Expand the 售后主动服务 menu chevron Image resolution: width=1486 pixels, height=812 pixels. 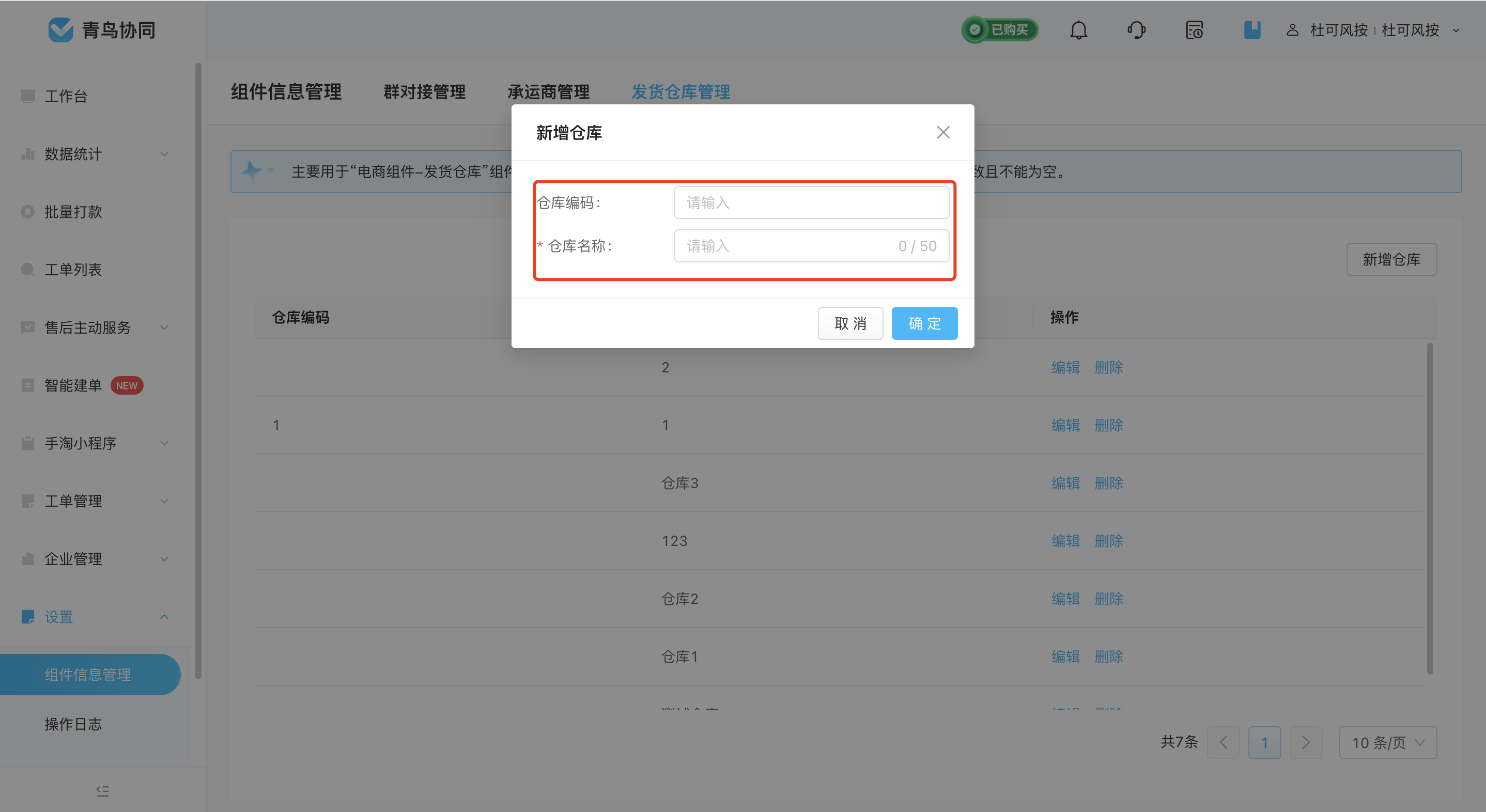pos(164,327)
